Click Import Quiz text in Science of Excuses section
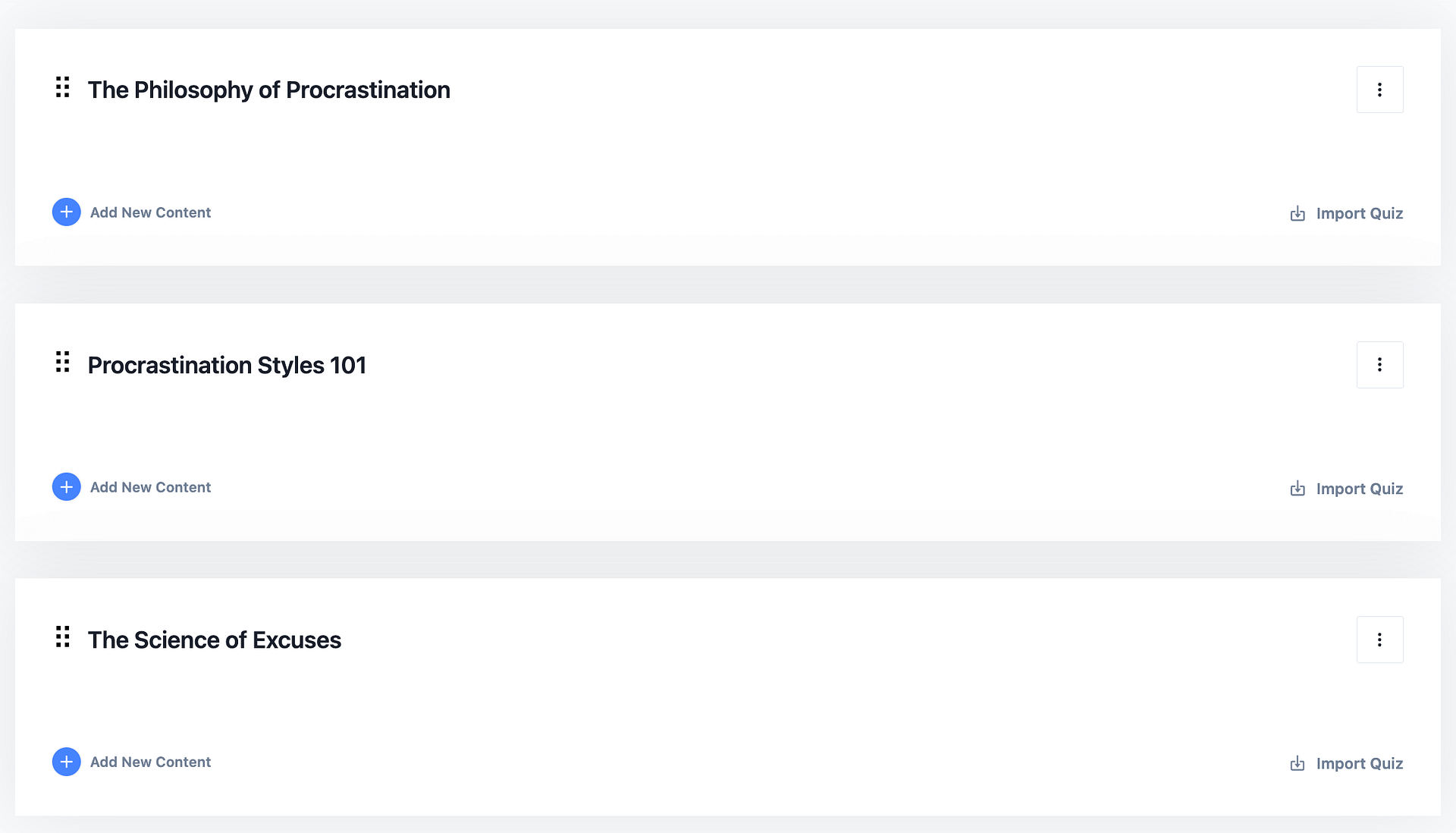The image size is (1456, 833). click(x=1359, y=763)
